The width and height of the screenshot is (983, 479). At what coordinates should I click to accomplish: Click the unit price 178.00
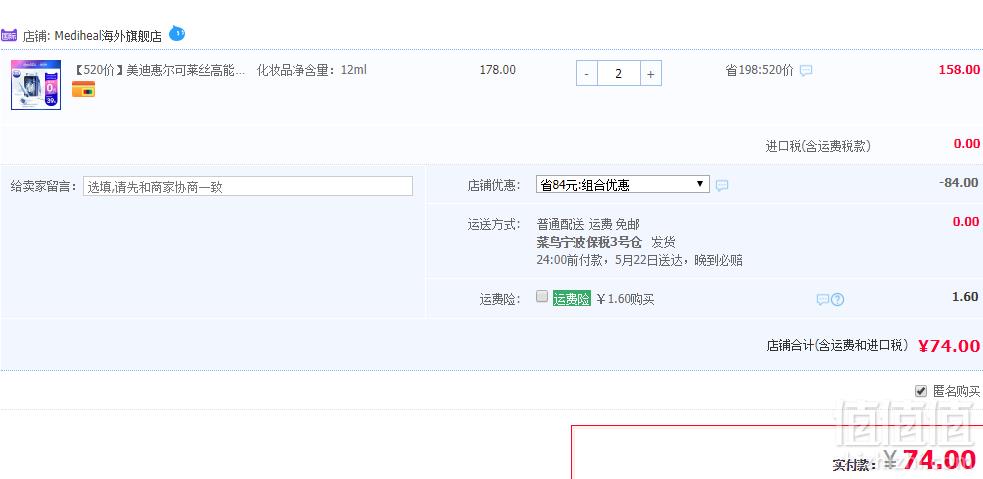(x=498, y=70)
